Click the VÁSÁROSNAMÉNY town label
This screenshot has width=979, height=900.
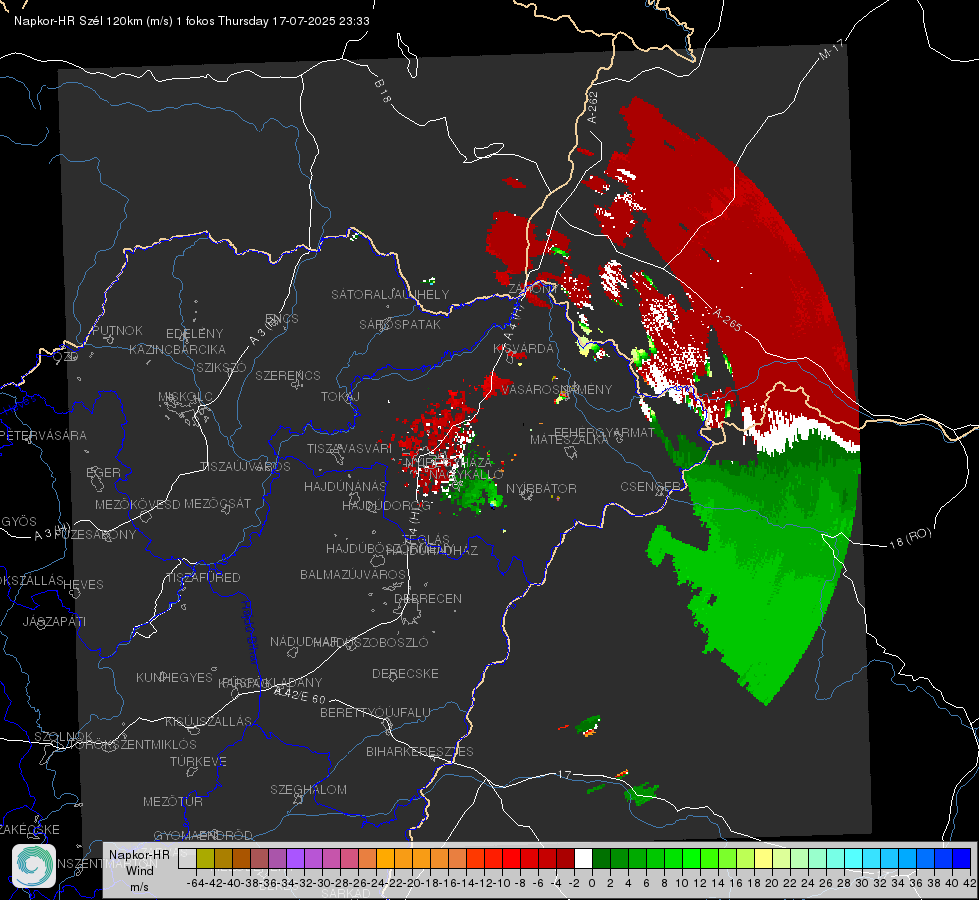click(x=556, y=390)
